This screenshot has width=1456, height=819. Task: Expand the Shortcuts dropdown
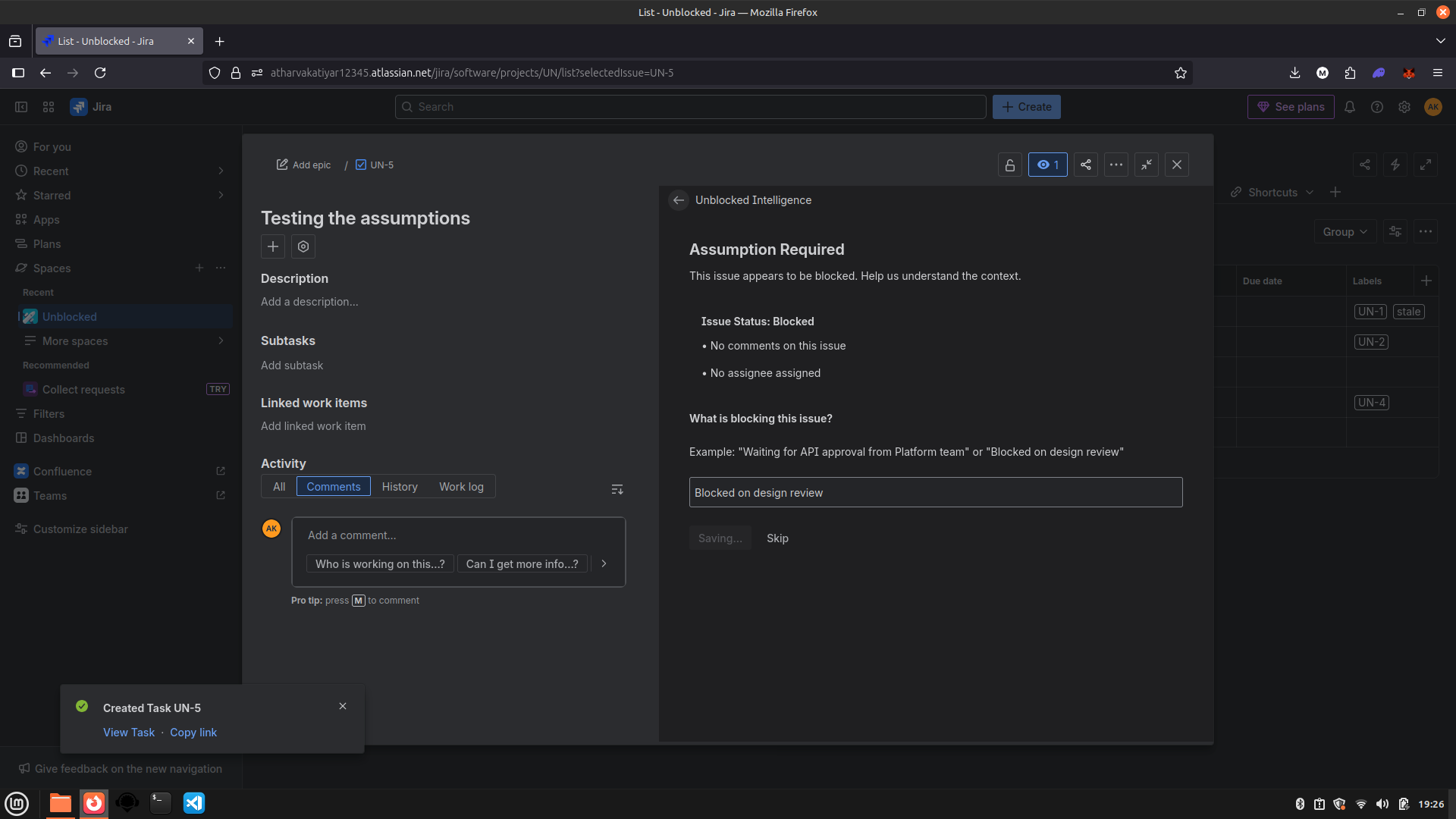[1273, 193]
